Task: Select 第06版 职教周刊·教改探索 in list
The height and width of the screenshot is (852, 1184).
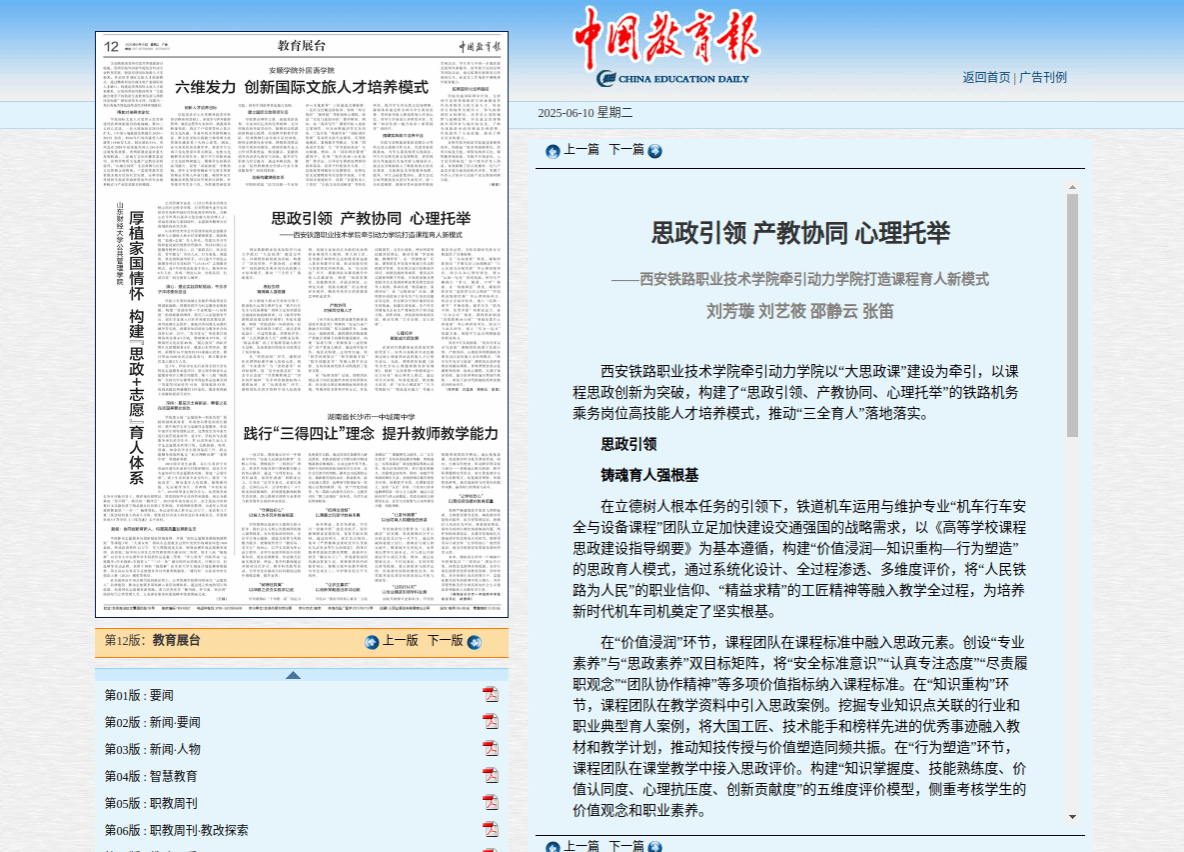Action: [177, 830]
